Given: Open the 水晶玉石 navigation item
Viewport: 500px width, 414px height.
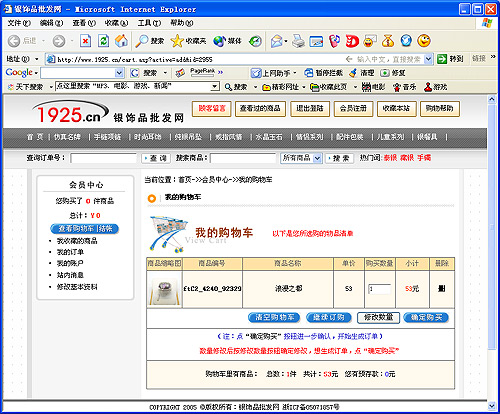Looking at the screenshot, I should [269, 137].
